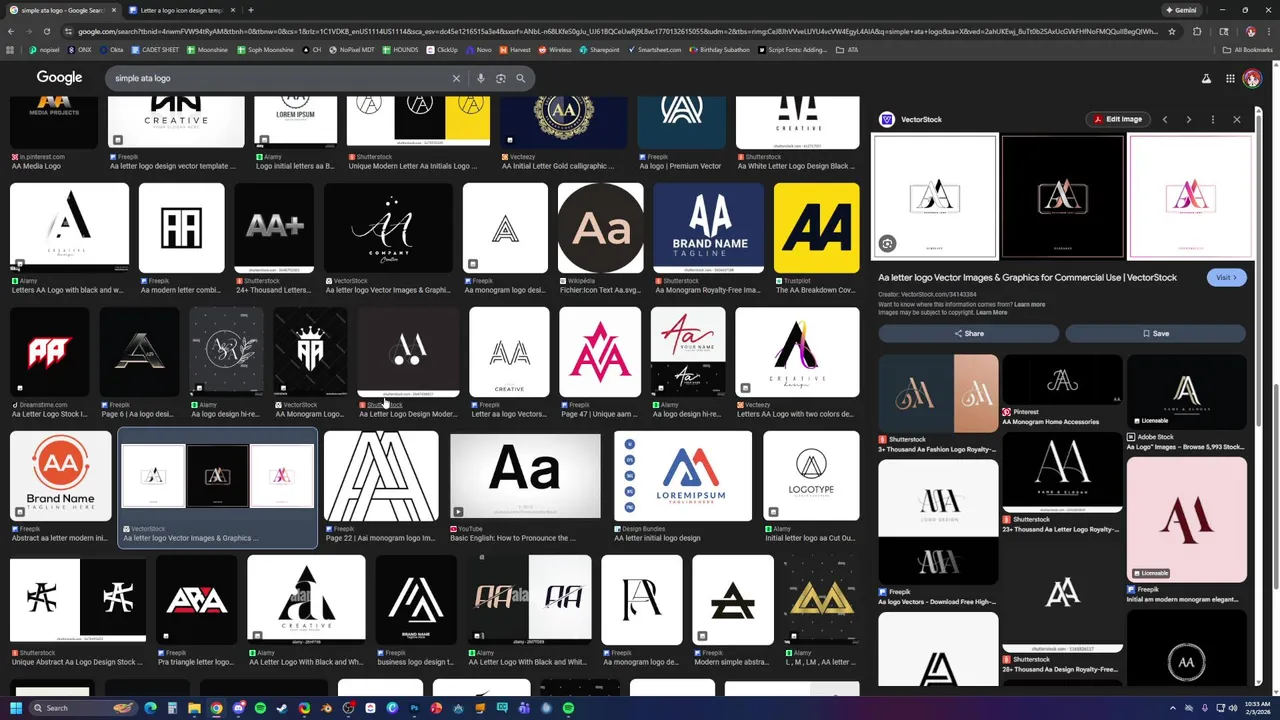Open the Google apps grid
Screen dimensions: 1280x720
click(1230, 78)
